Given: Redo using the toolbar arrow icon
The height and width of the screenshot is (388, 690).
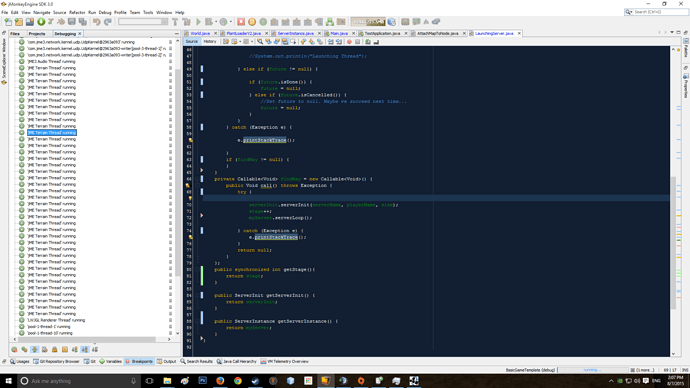Looking at the screenshot, I should pos(107,22).
